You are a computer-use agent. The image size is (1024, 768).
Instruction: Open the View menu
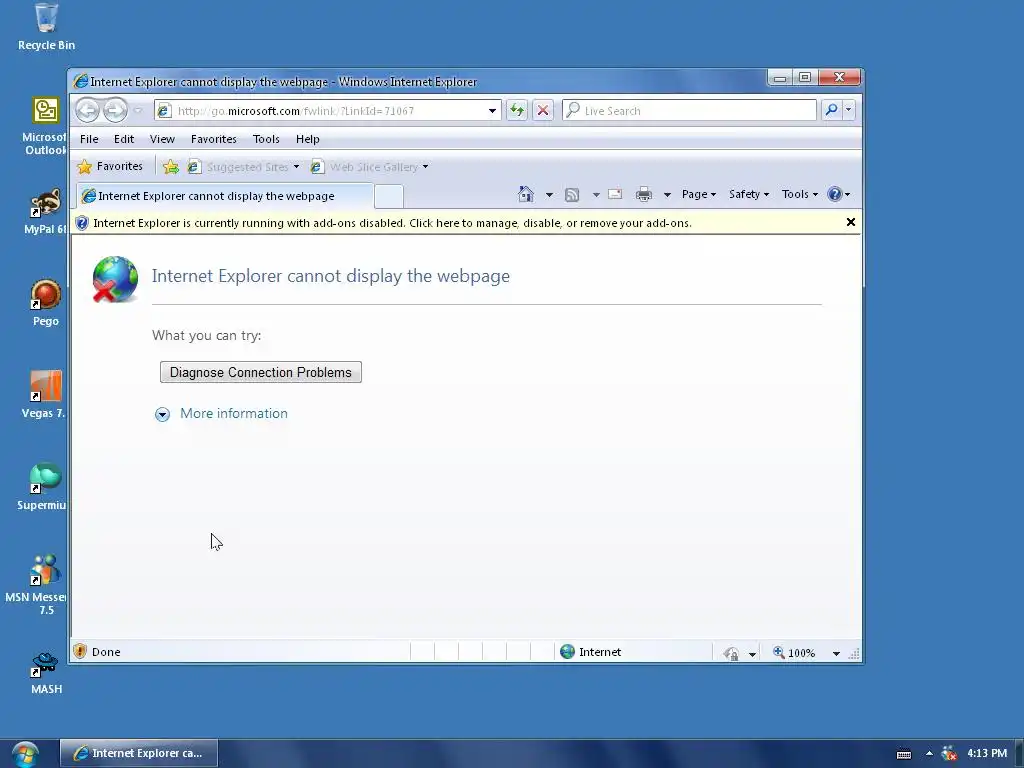[162, 139]
